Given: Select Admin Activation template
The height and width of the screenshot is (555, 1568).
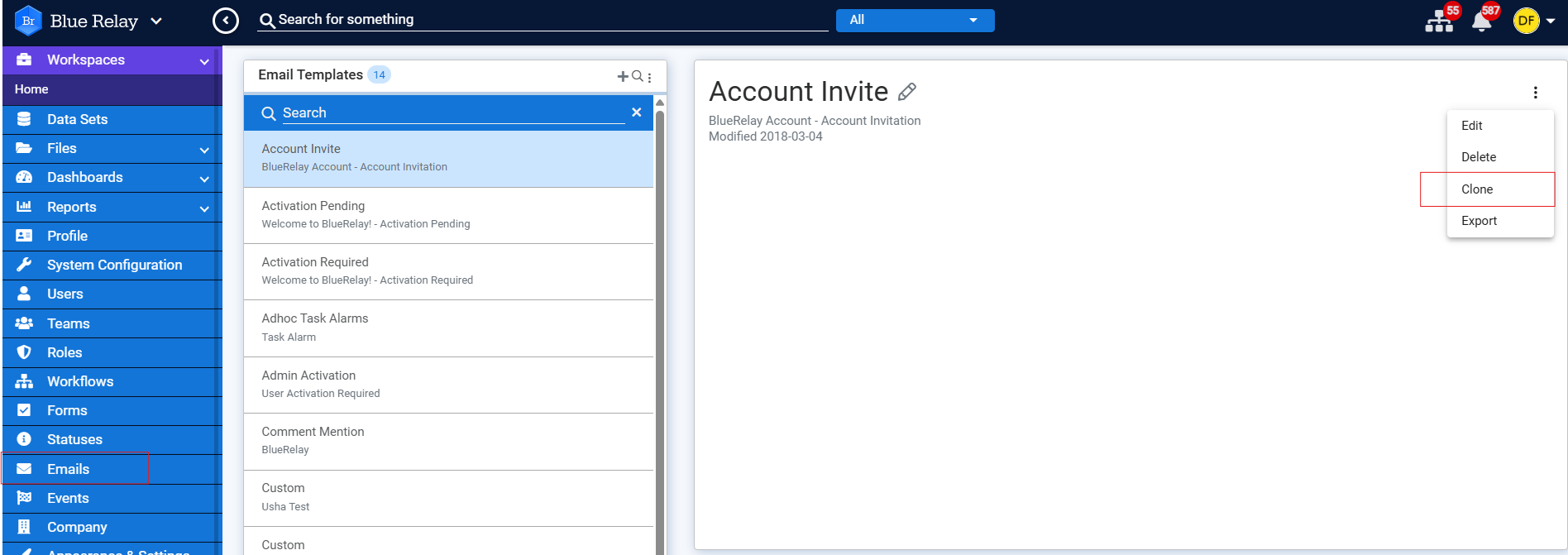Looking at the screenshot, I should (x=448, y=385).
